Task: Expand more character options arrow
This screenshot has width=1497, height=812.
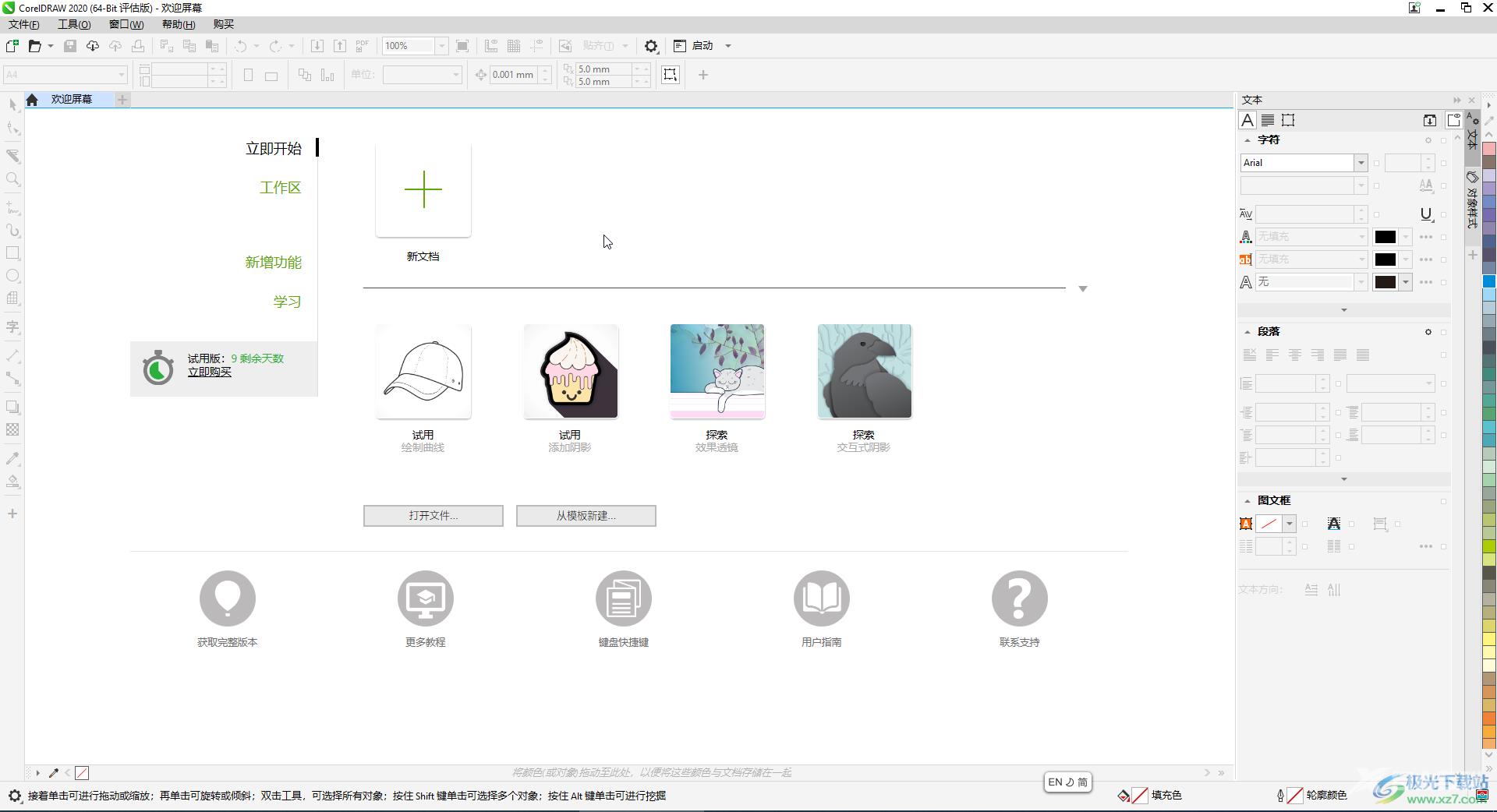Action: tap(1343, 310)
